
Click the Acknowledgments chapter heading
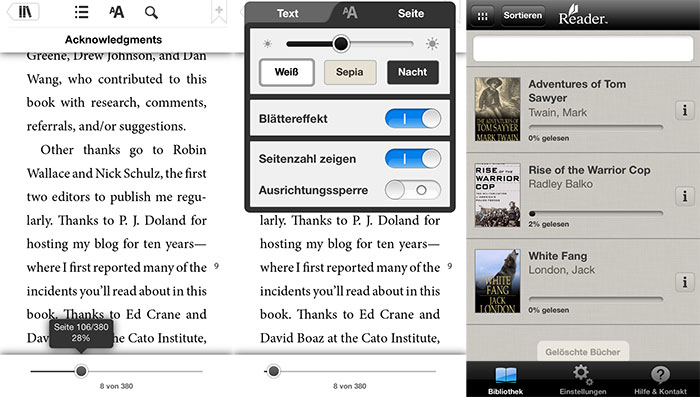[x=113, y=40]
